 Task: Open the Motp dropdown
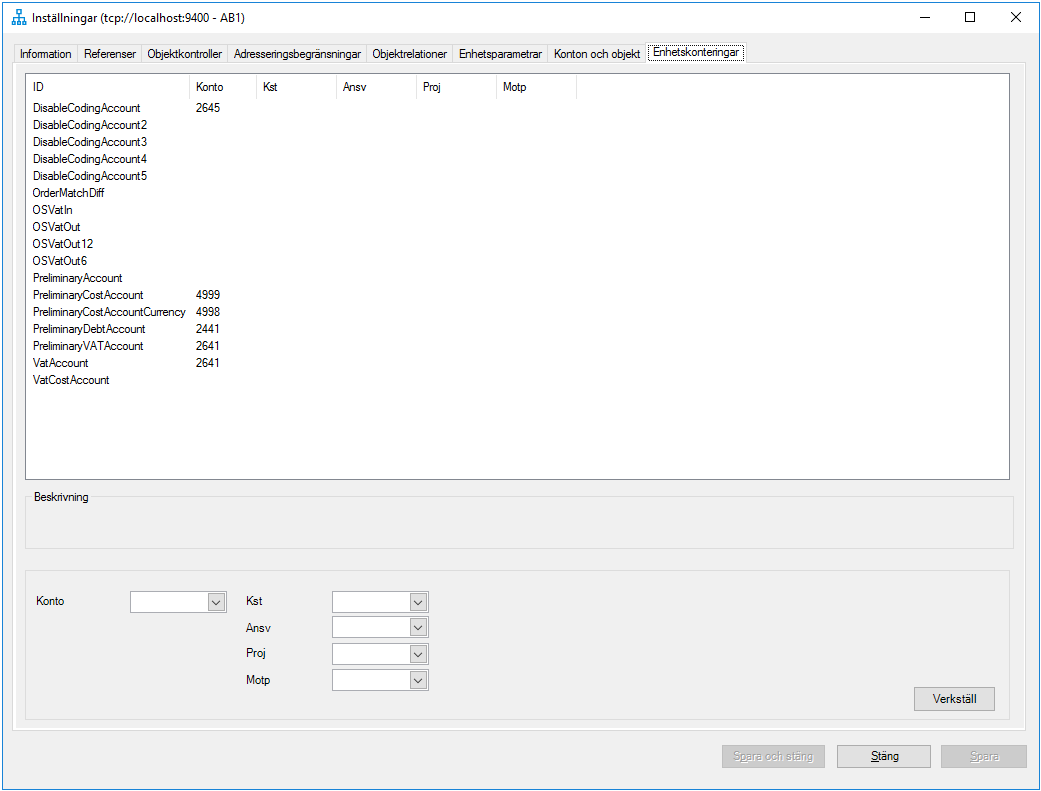coord(419,679)
